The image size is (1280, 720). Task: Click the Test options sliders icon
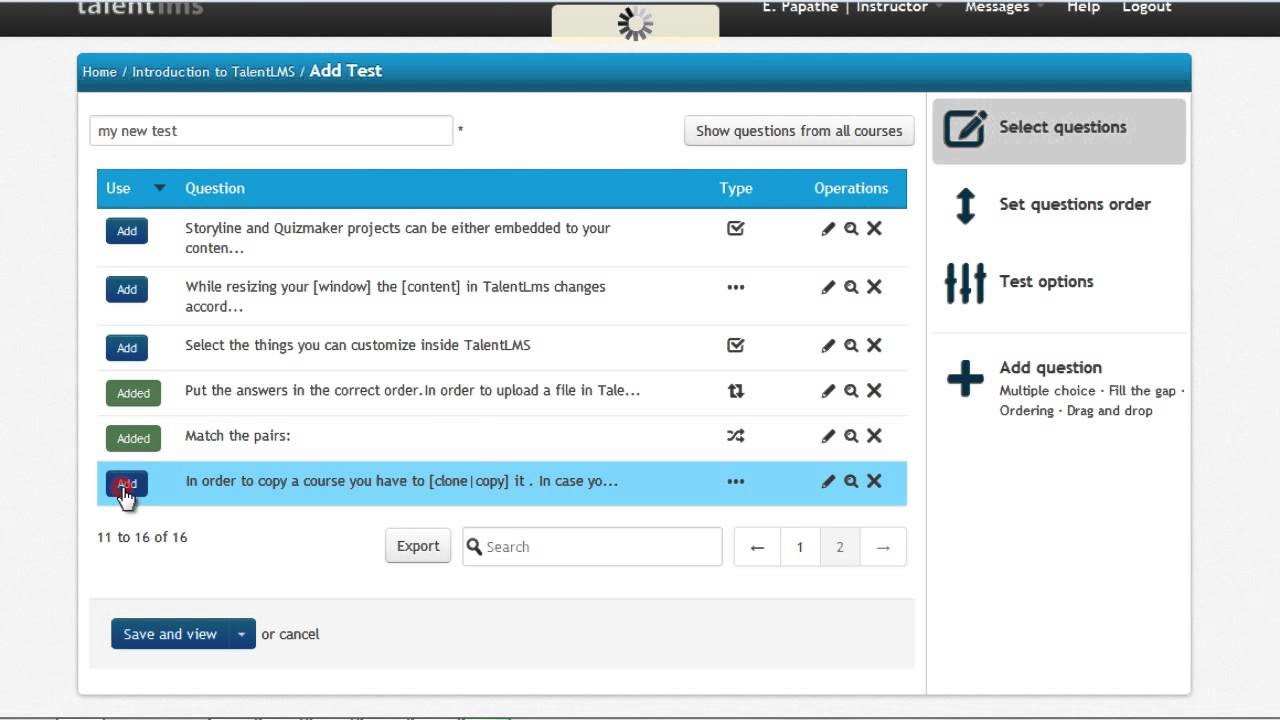[965, 283]
